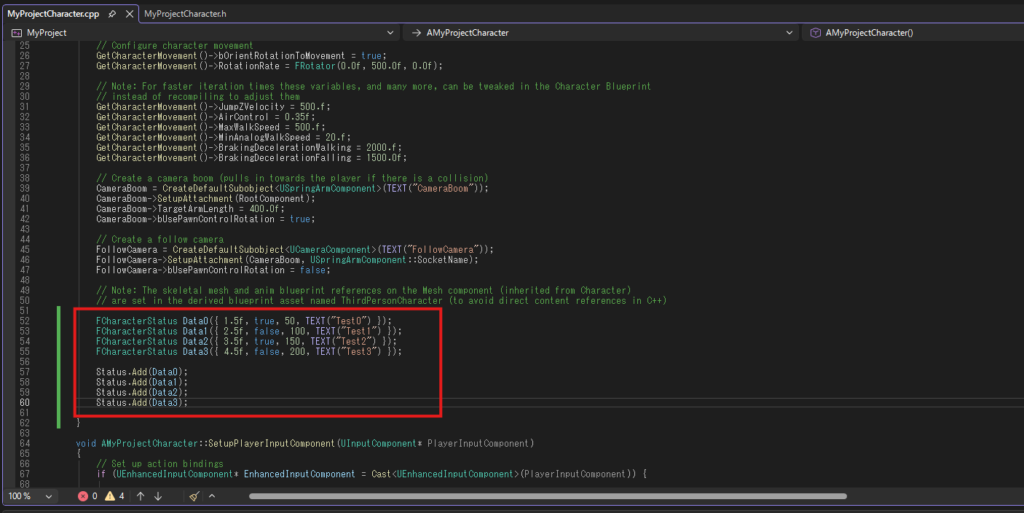Expand the AMyProjectCharacter class dropdown
The image size is (1024, 513).
pyautogui.click(x=600, y=33)
